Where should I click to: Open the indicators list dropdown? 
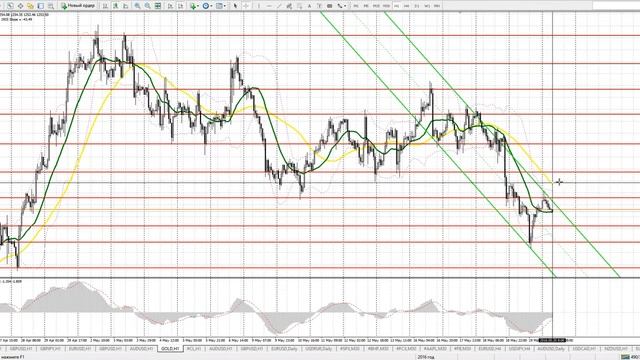pyautogui.click(x=195, y=6)
